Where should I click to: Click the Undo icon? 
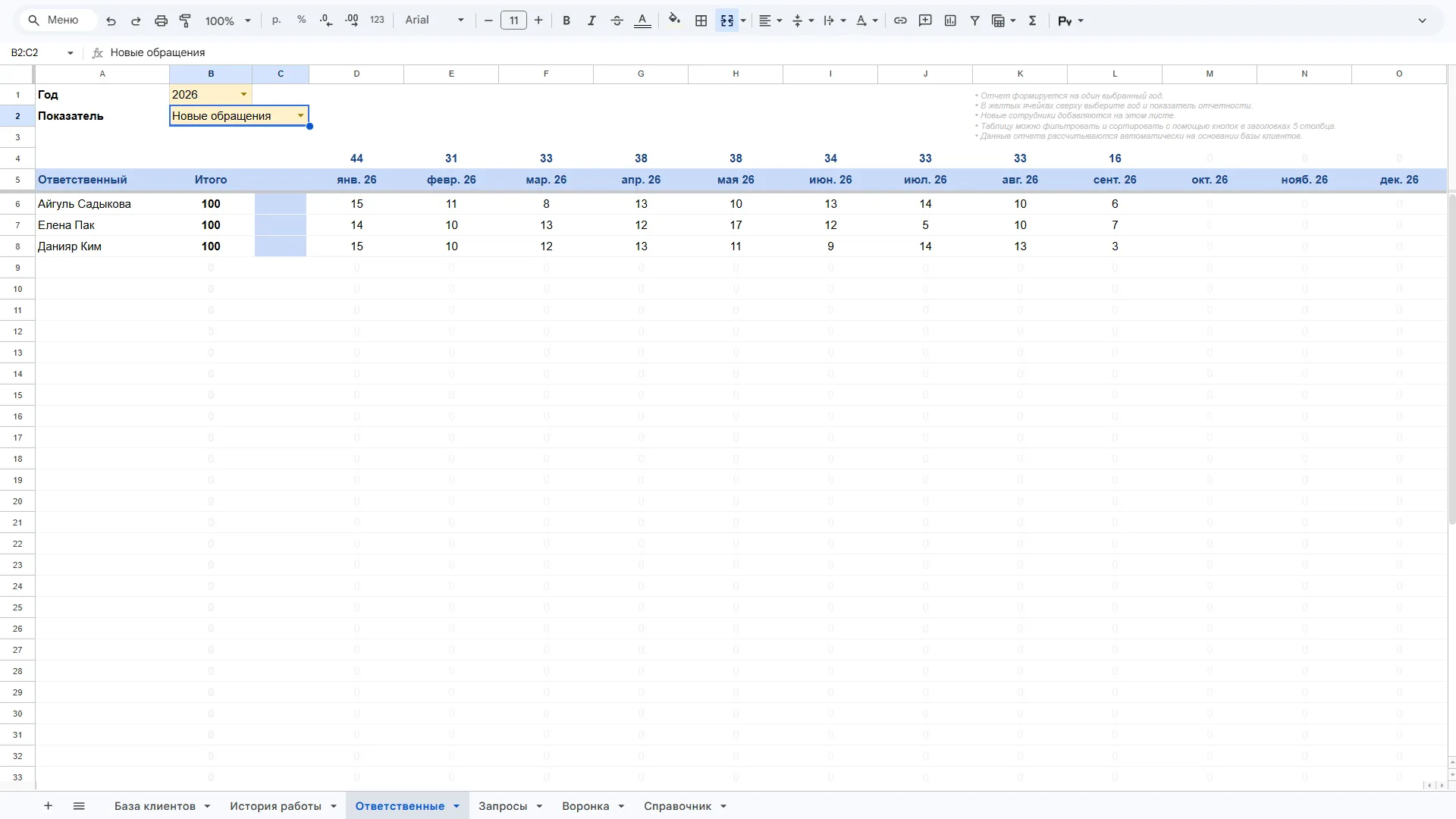pyautogui.click(x=111, y=20)
